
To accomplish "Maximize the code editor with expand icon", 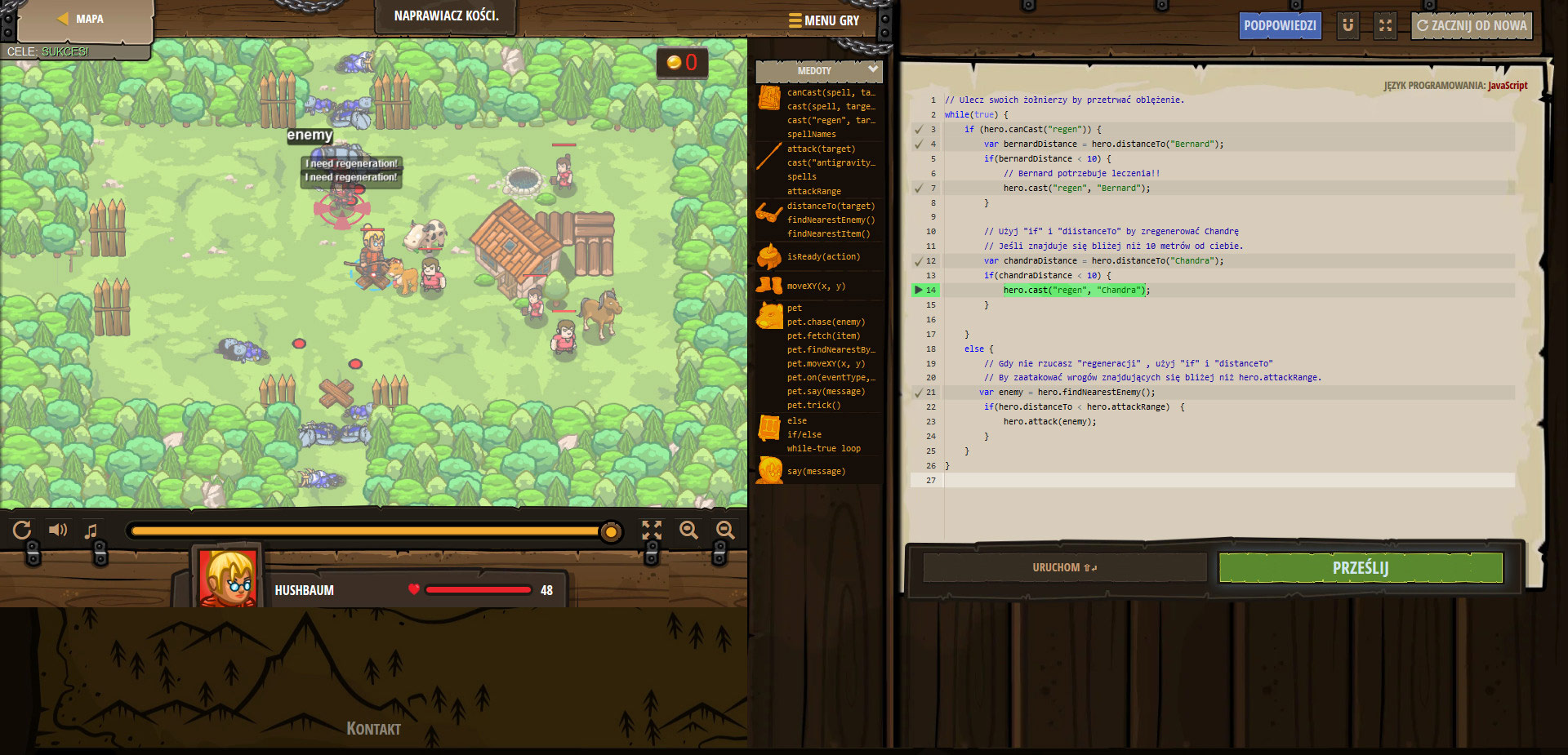I will coord(1385,25).
